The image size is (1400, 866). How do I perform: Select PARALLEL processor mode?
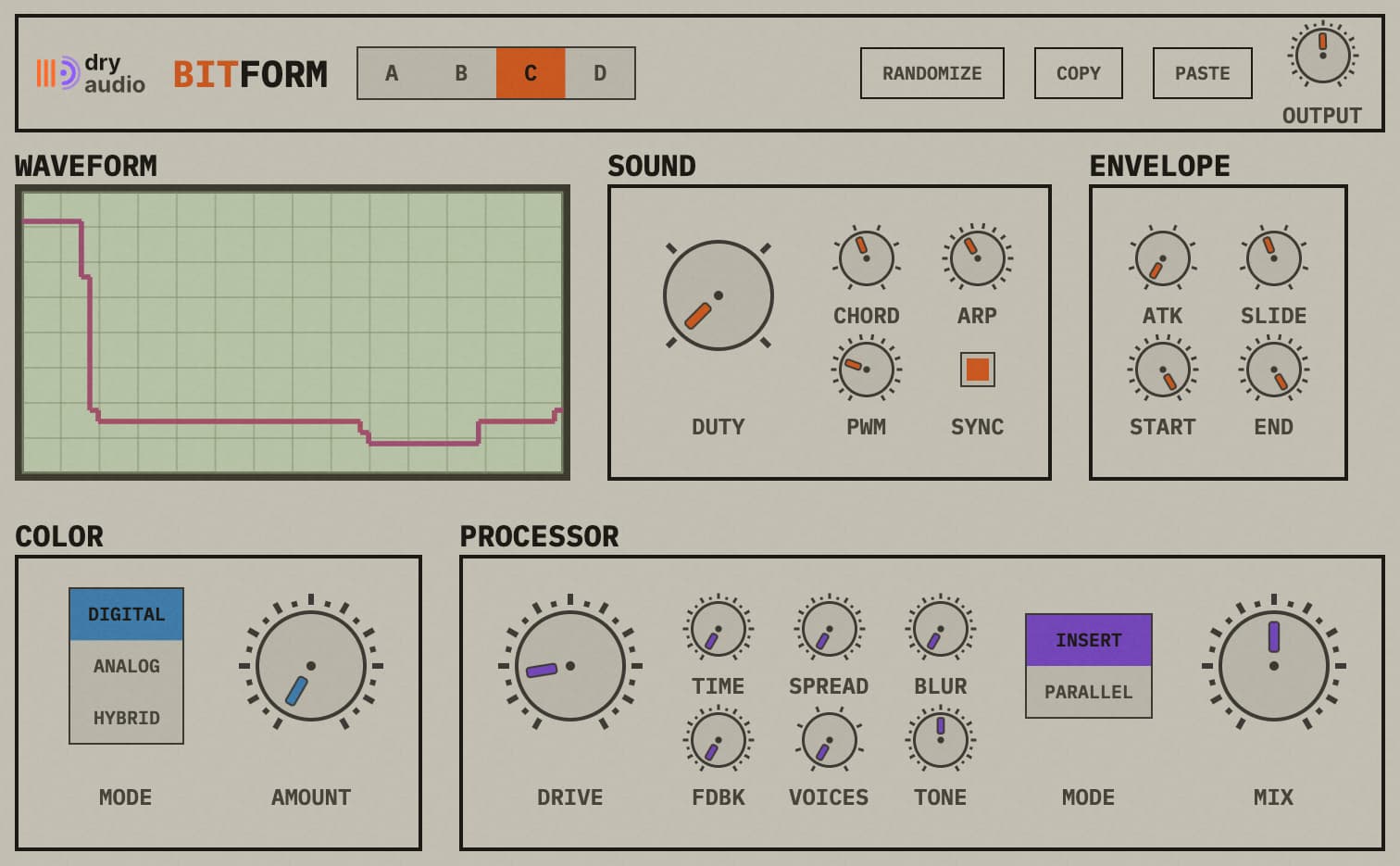pyautogui.click(x=1089, y=692)
